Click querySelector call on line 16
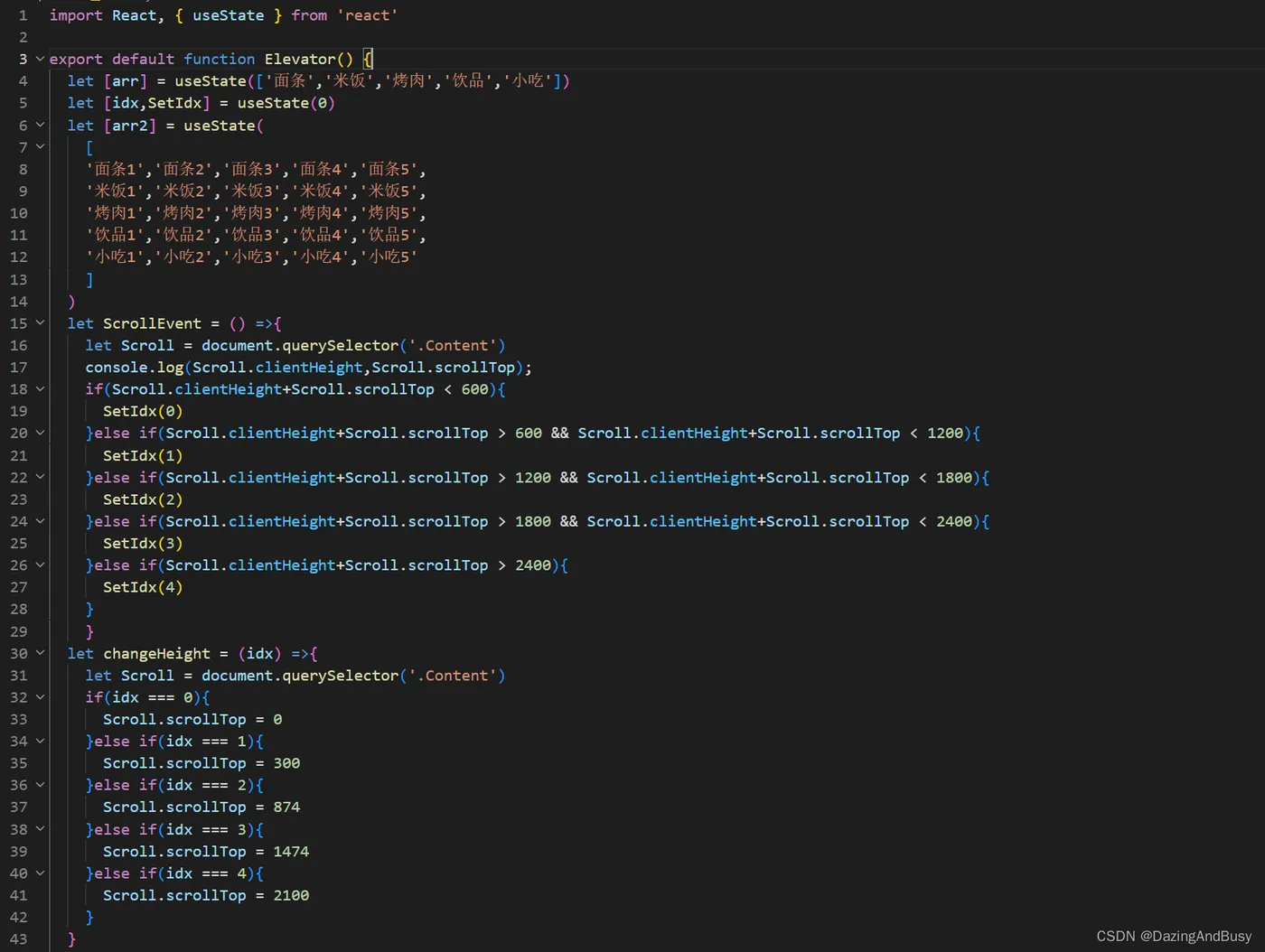 coord(340,345)
